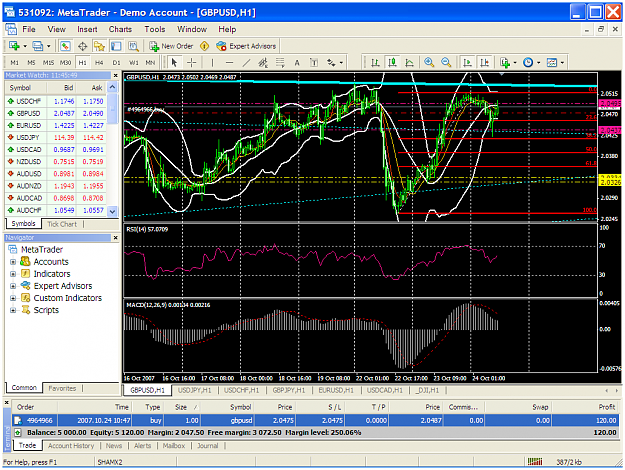Image resolution: width=625 pixels, height=470 pixels.
Task: Zoom out of the chart
Action: tap(446, 63)
